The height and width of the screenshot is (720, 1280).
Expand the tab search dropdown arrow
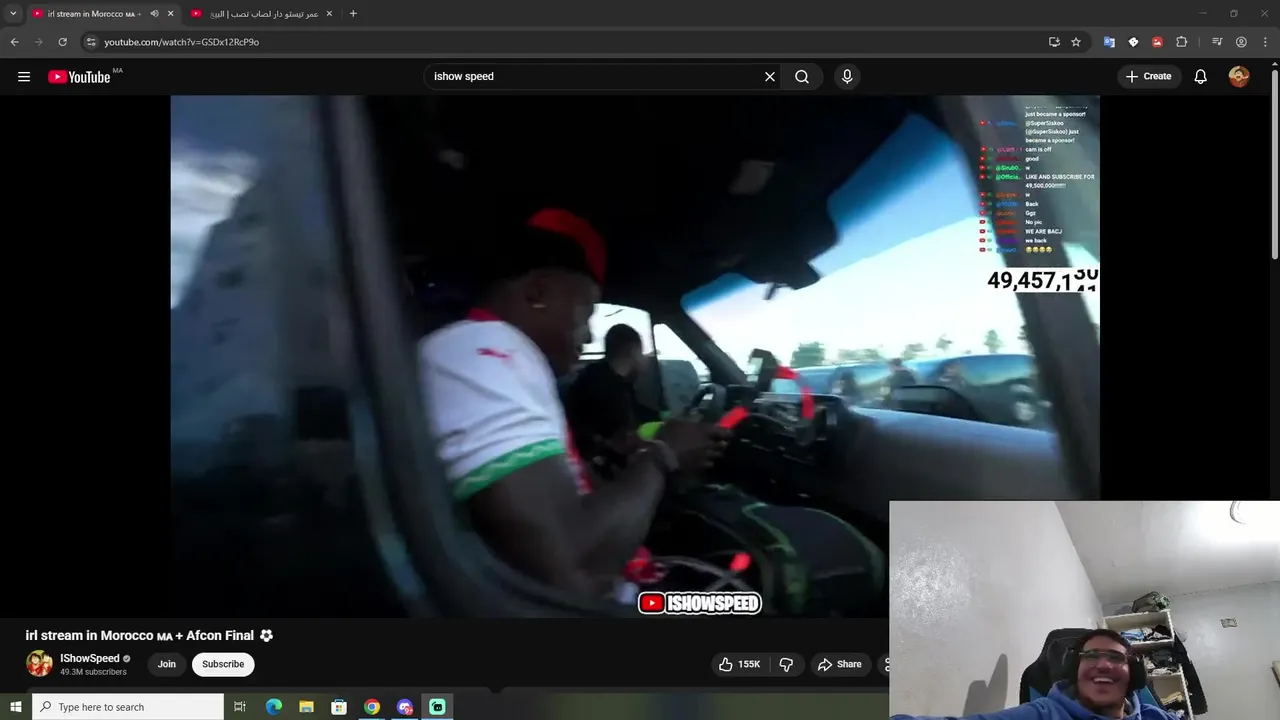pyautogui.click(x=13, y=14)
